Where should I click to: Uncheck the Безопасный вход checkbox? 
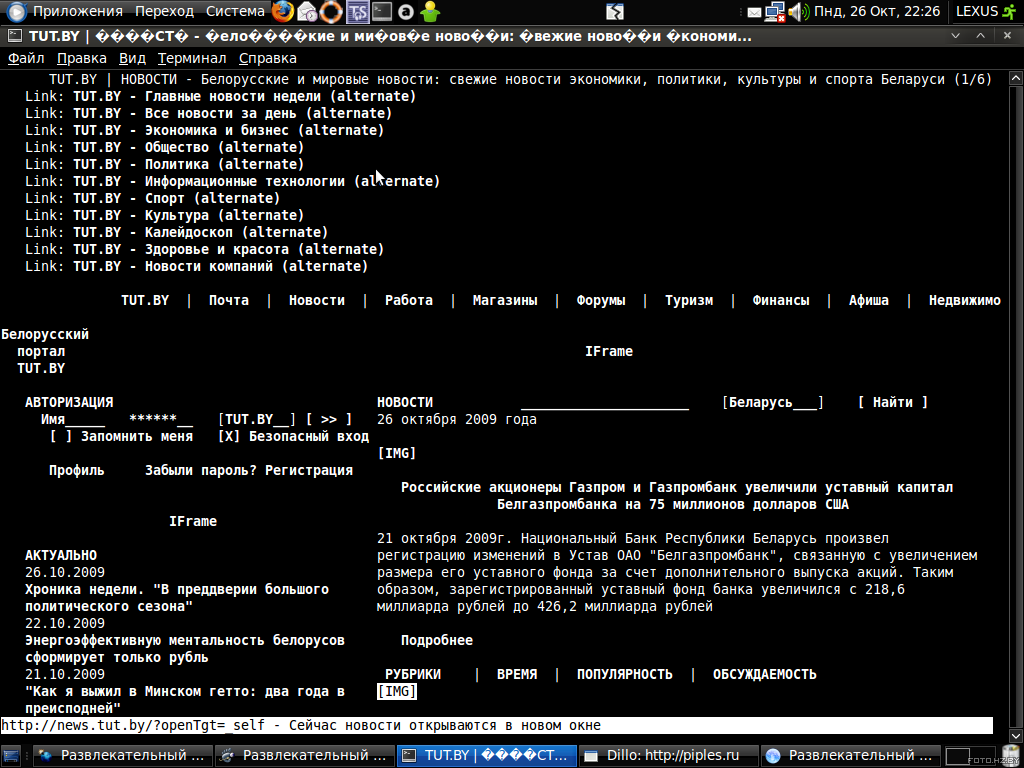point(229,436)
